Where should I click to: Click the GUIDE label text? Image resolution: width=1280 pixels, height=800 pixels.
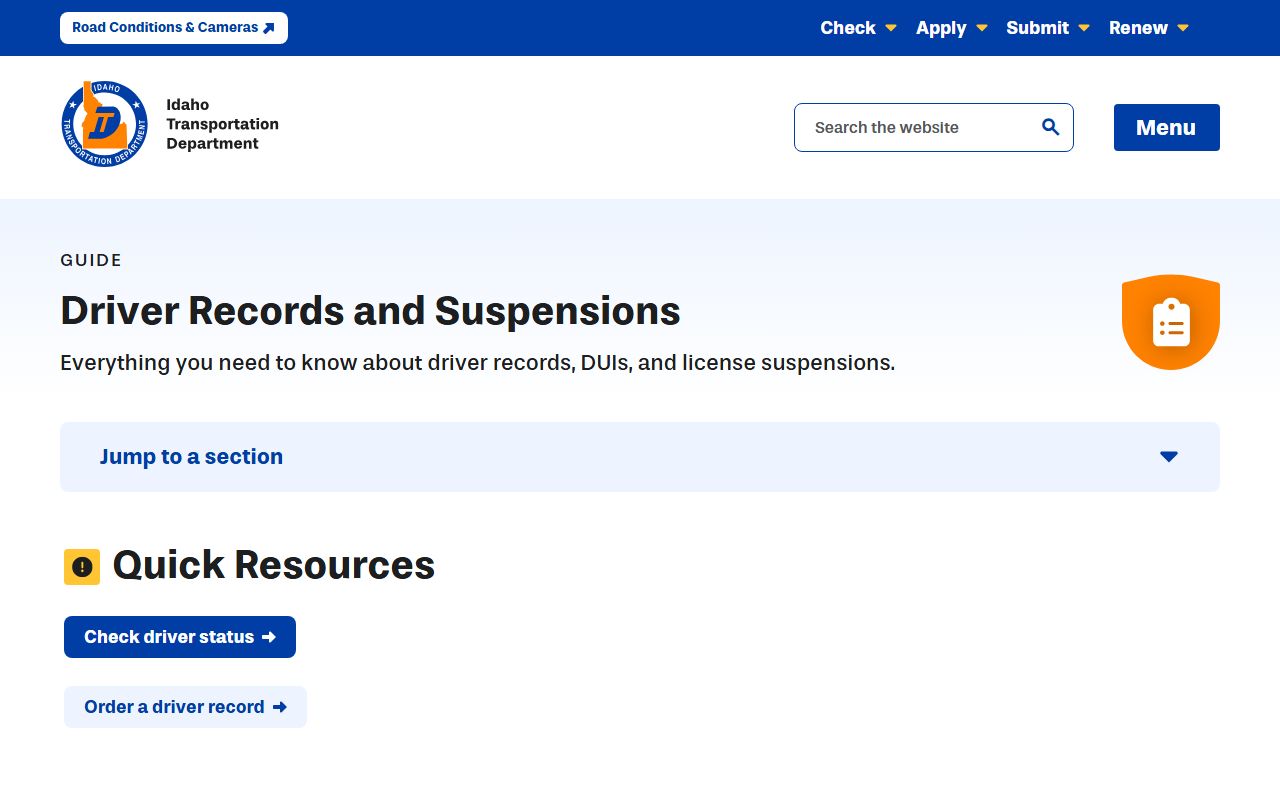pyautogui.click(x=91, y=260)
